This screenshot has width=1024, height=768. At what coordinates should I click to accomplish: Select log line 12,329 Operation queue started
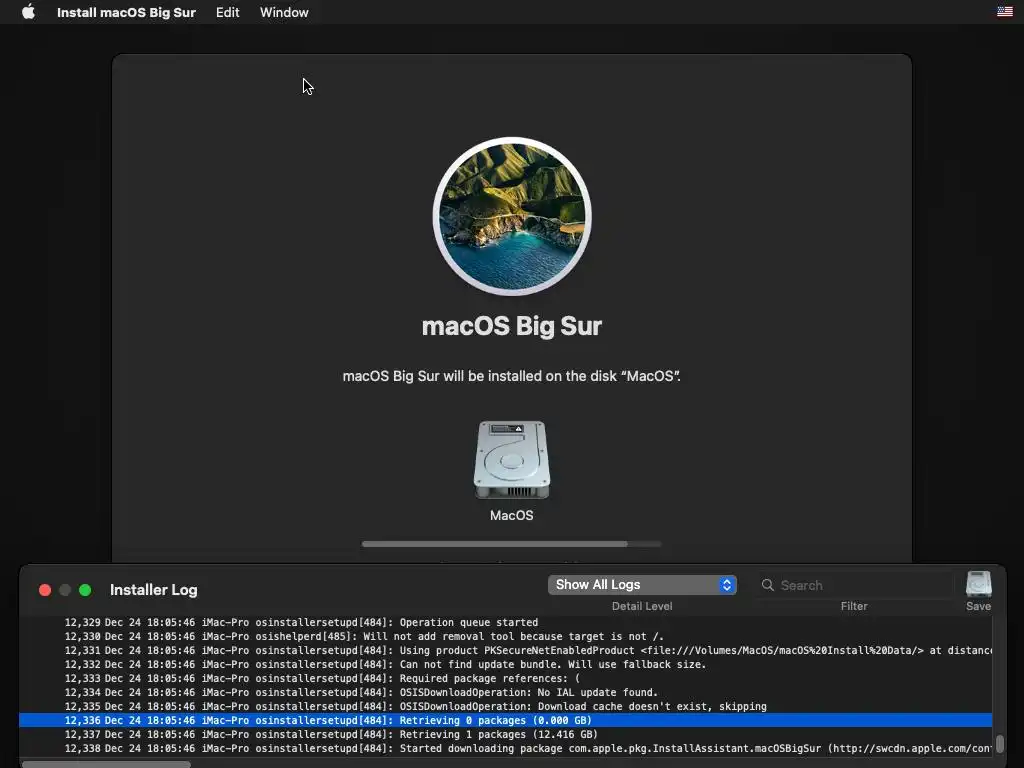click(505, 622)
